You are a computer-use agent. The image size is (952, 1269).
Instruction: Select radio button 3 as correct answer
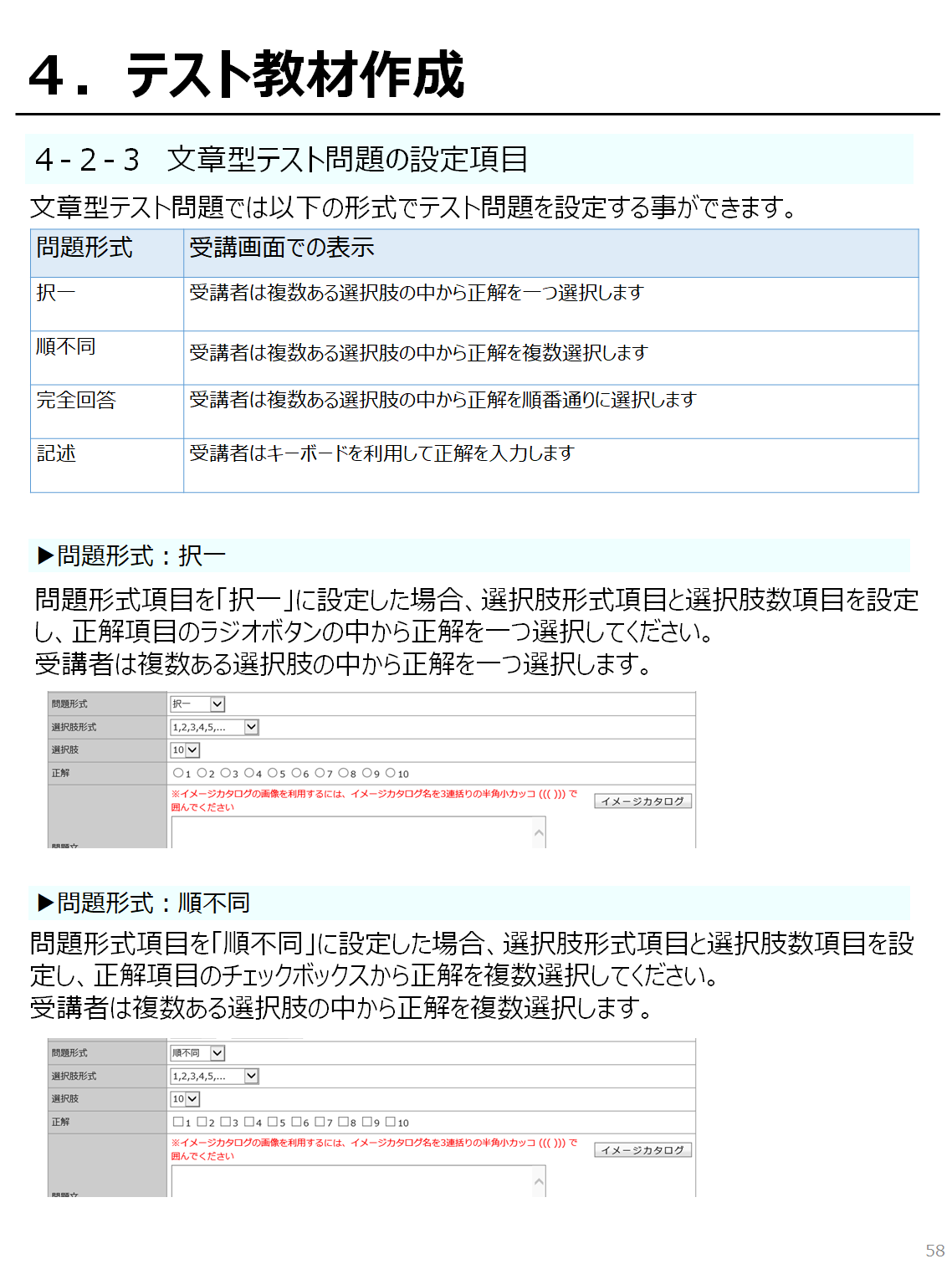coord(225,773)
